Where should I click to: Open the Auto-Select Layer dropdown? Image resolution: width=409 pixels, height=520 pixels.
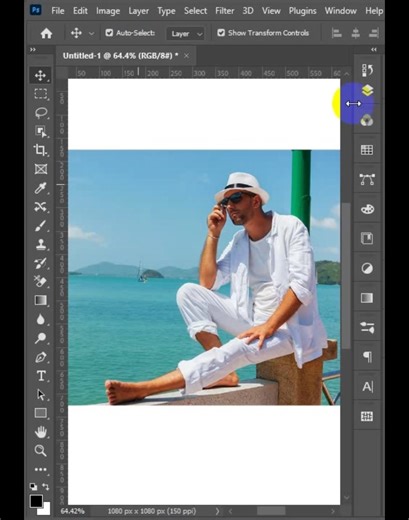pyautogui.click(x=185, y=34)
